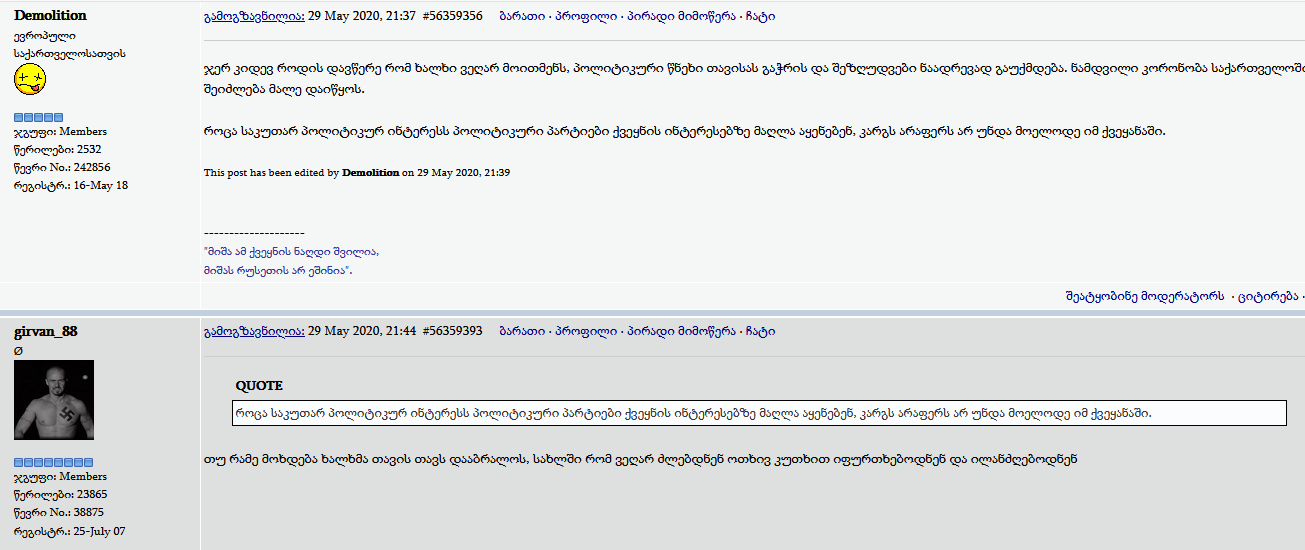Click the 'ციტირება' quote link

[x=1268, y=297]
